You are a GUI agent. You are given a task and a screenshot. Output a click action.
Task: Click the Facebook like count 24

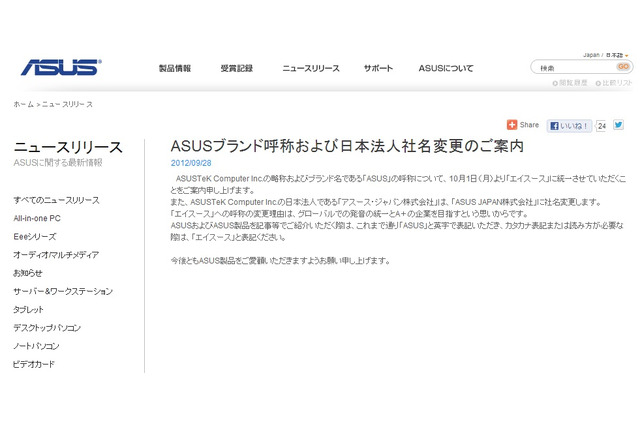coord(602,126)
